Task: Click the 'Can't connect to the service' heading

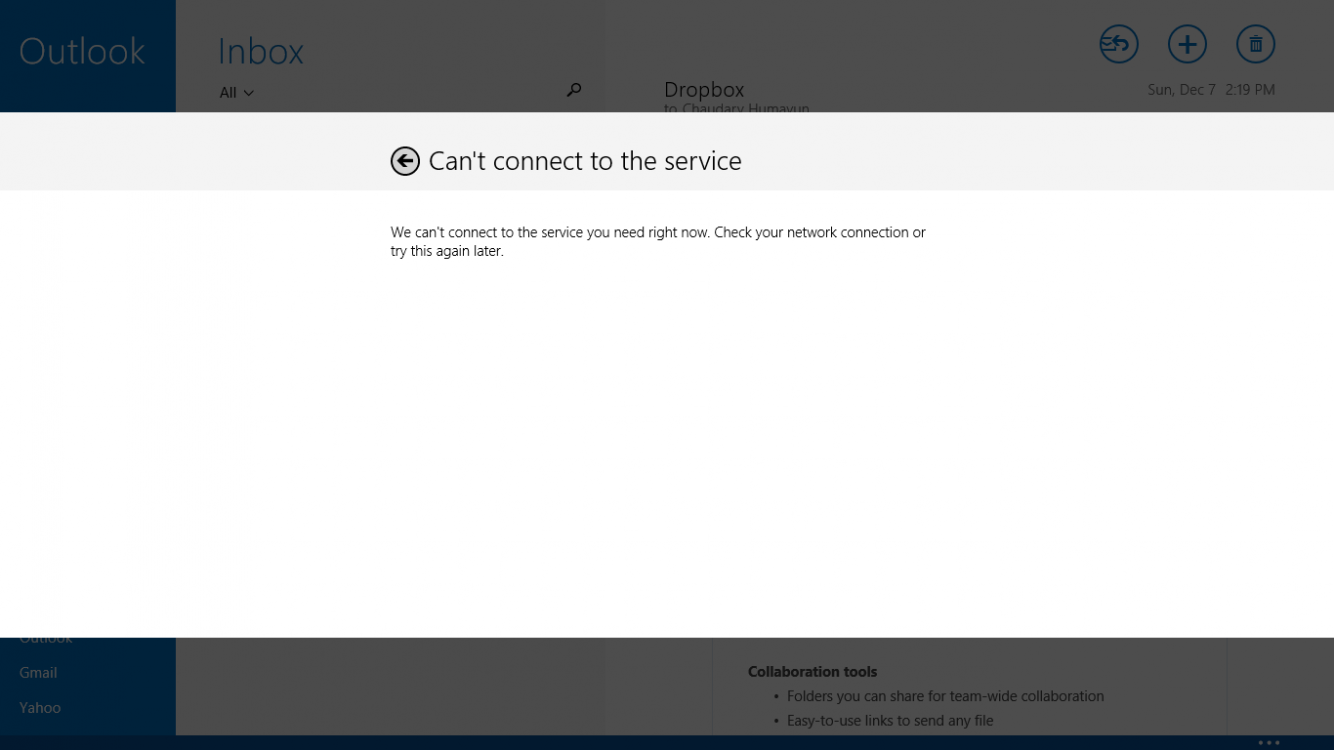Action: click(x=585, y=161)
